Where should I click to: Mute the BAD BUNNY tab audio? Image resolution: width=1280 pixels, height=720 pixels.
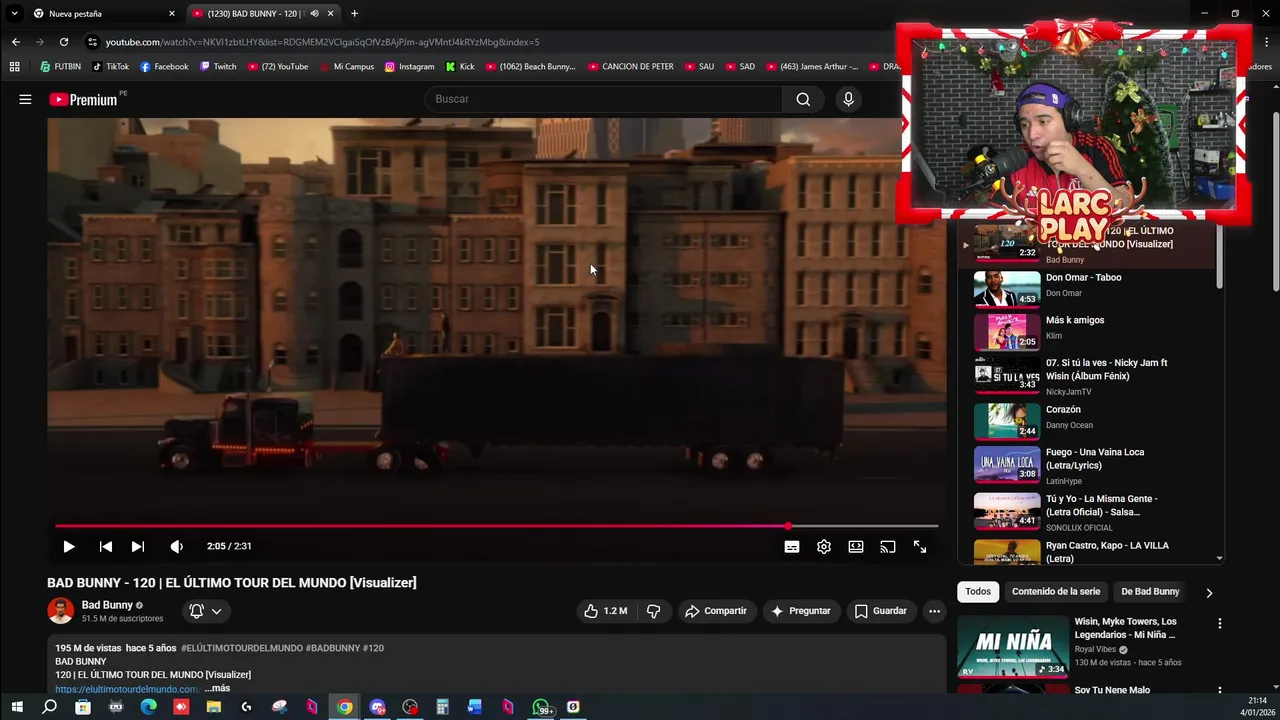314,14
